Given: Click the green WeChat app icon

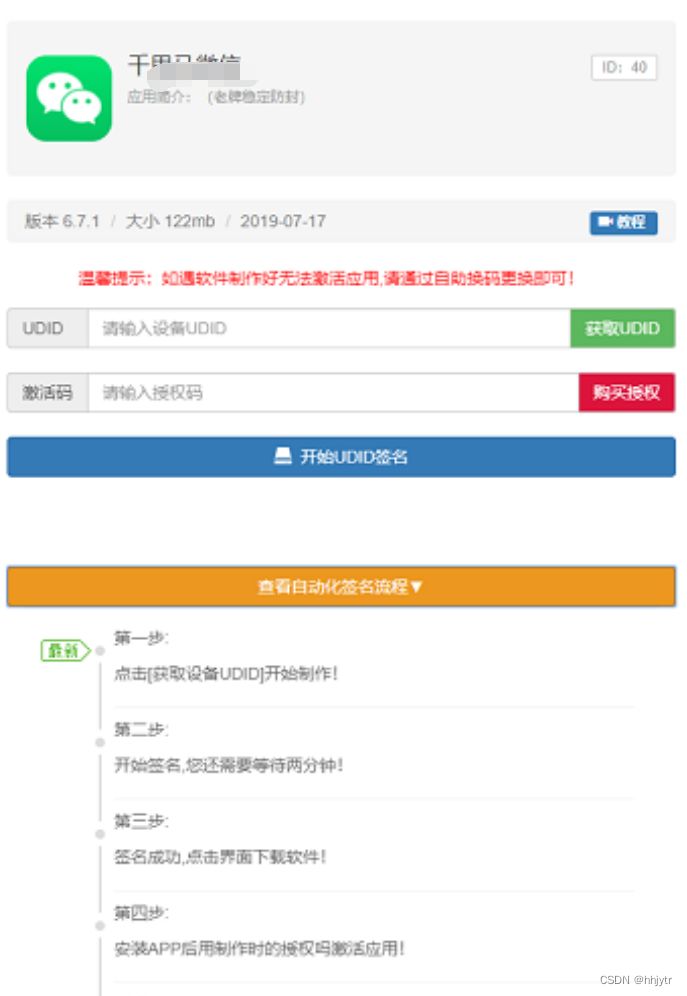Looking at the screenshot, I should [69, 98].
